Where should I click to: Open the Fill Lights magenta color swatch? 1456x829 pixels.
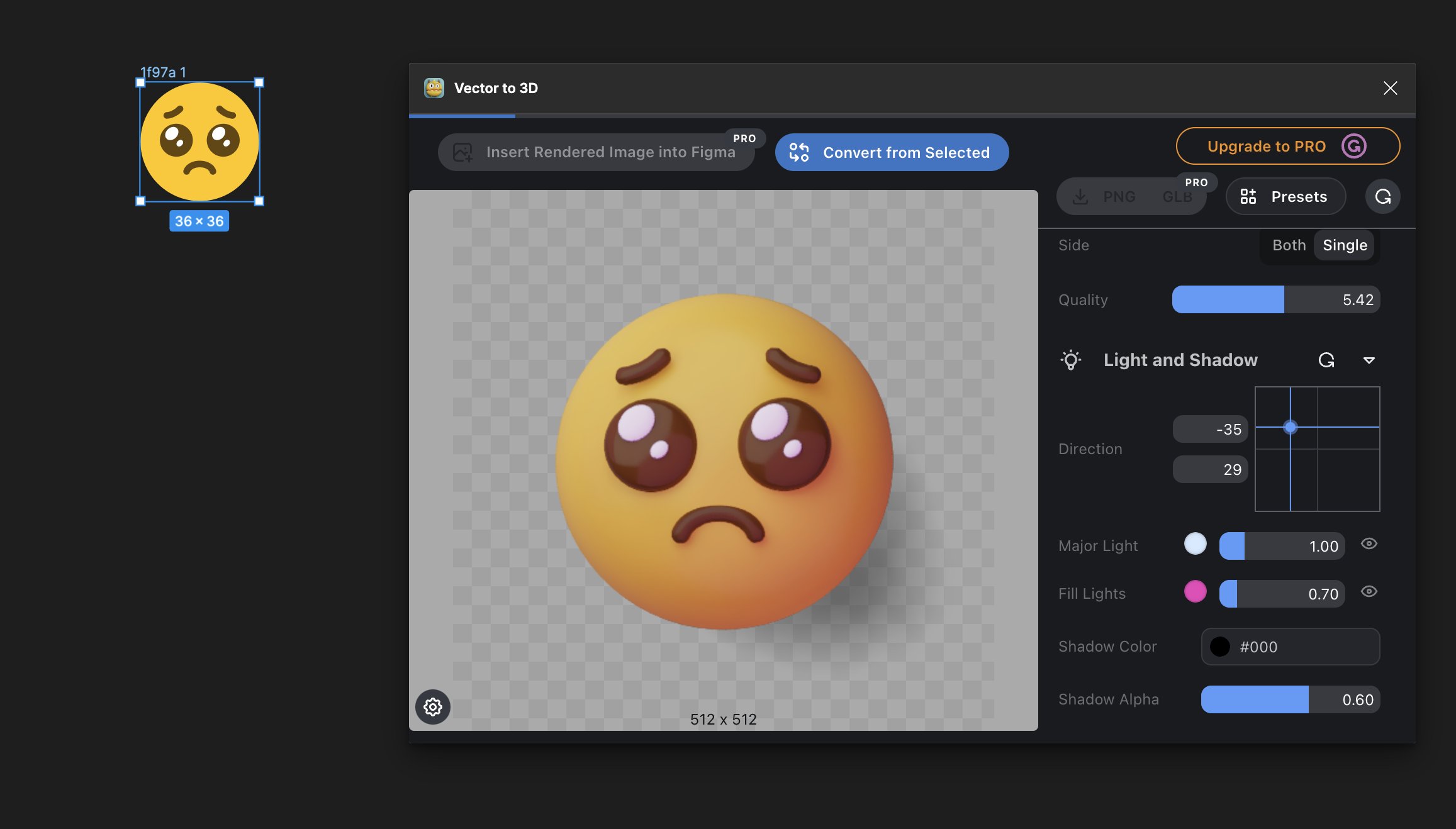pyautogui.click(x=1195, y=592)
